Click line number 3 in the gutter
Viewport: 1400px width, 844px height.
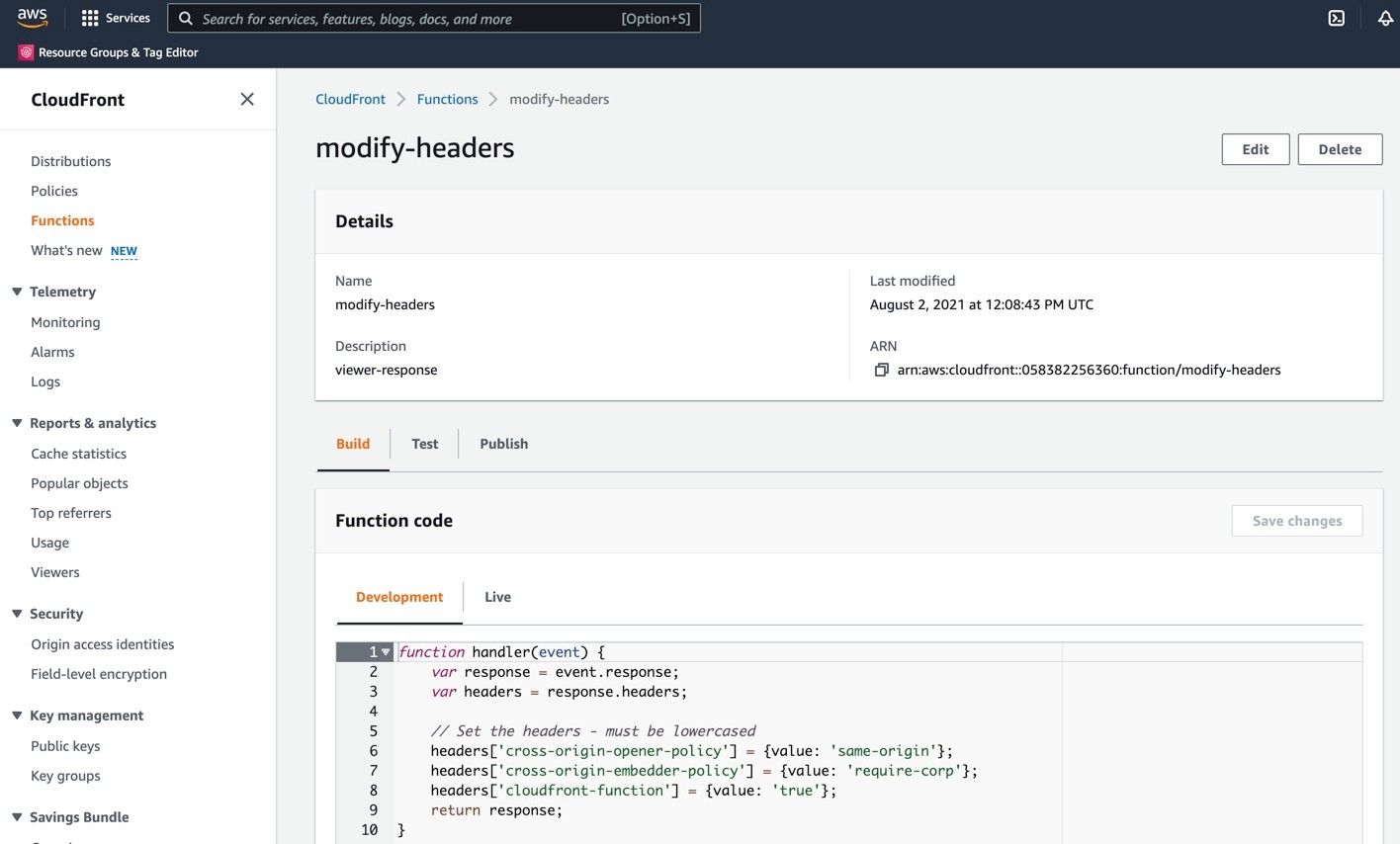373,692
